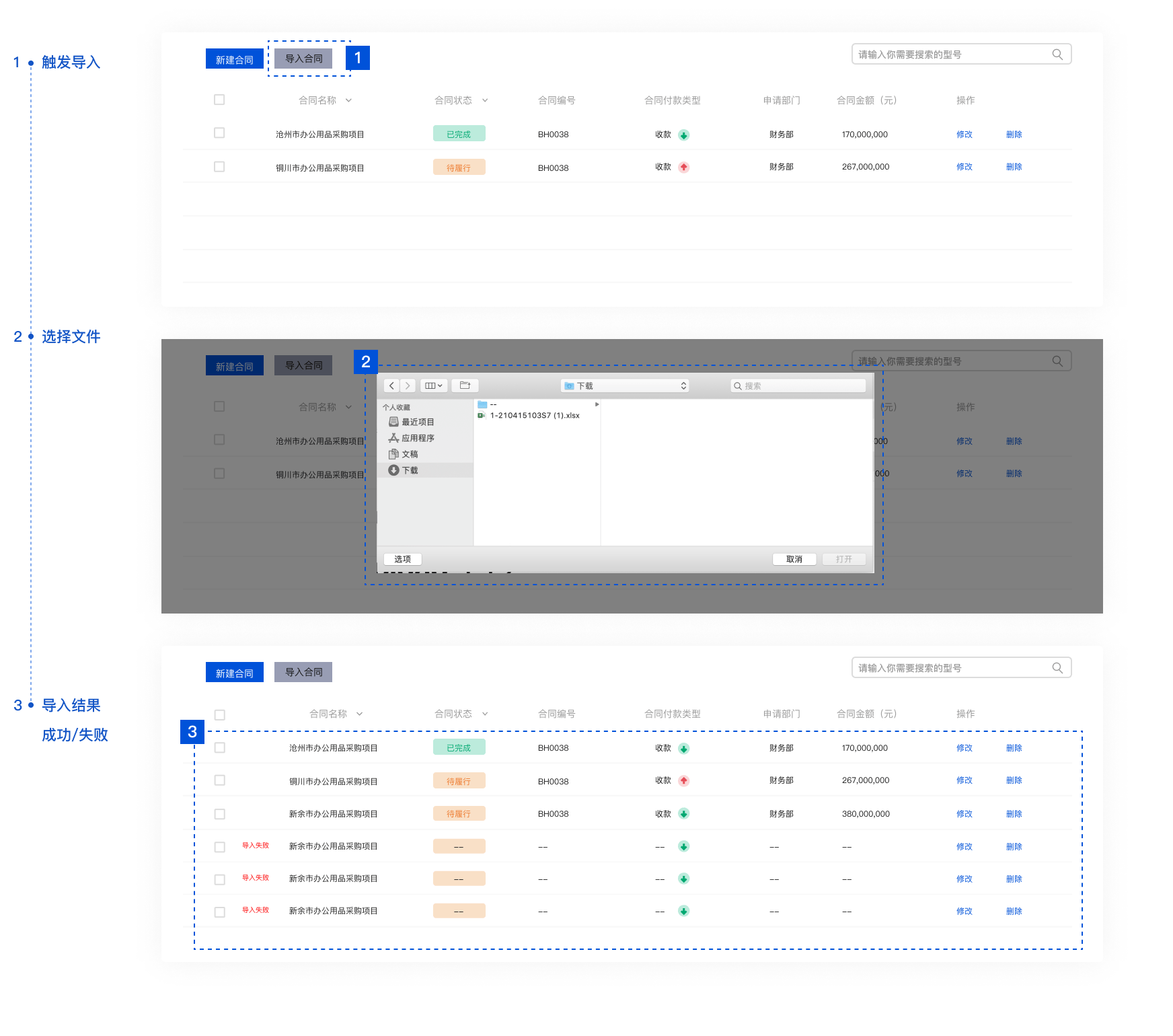Click 导入合同 in the 导入结果 screen
Image resolution: width=1173 pixels, height=1036 pixels.
(x=303, y=672)
